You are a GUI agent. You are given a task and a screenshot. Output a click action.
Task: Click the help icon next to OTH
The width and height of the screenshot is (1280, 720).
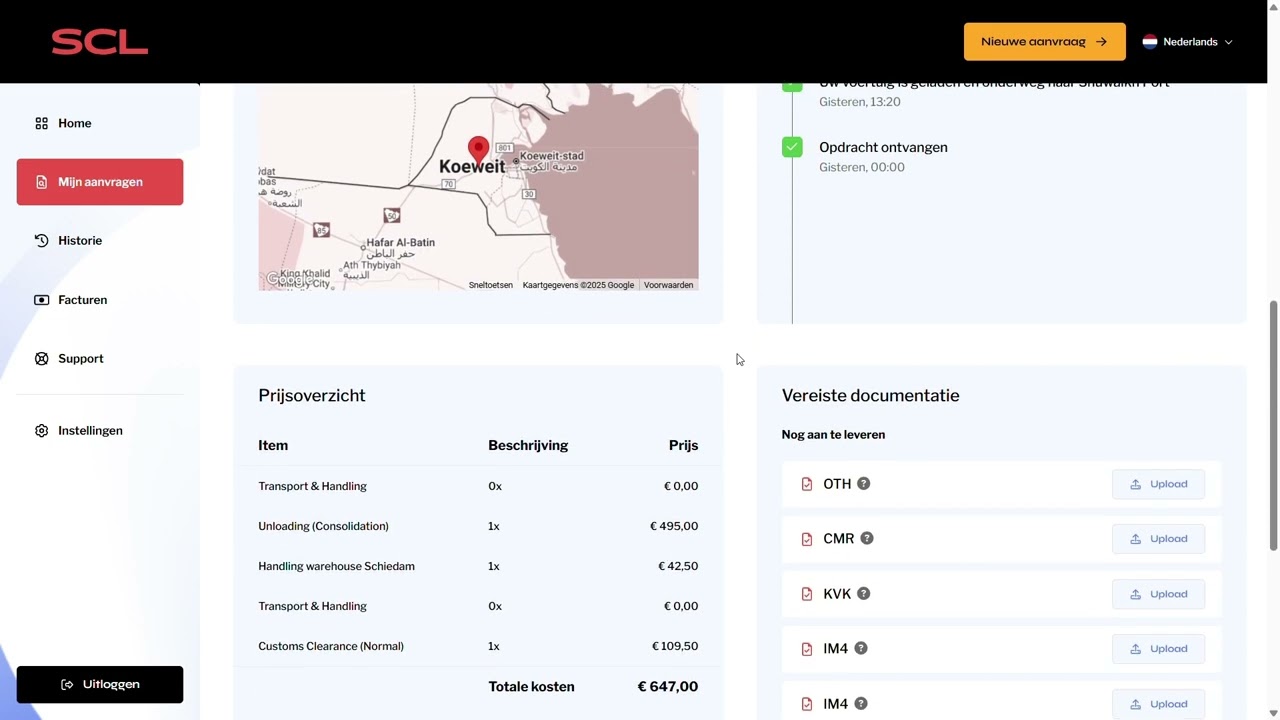click(x=864, y=484)
